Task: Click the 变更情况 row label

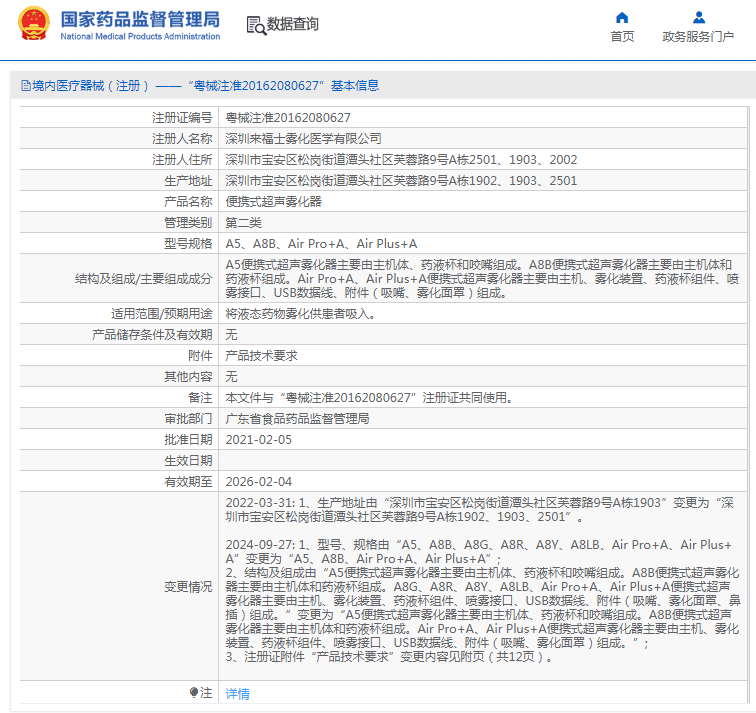Action: pos(188,587)
